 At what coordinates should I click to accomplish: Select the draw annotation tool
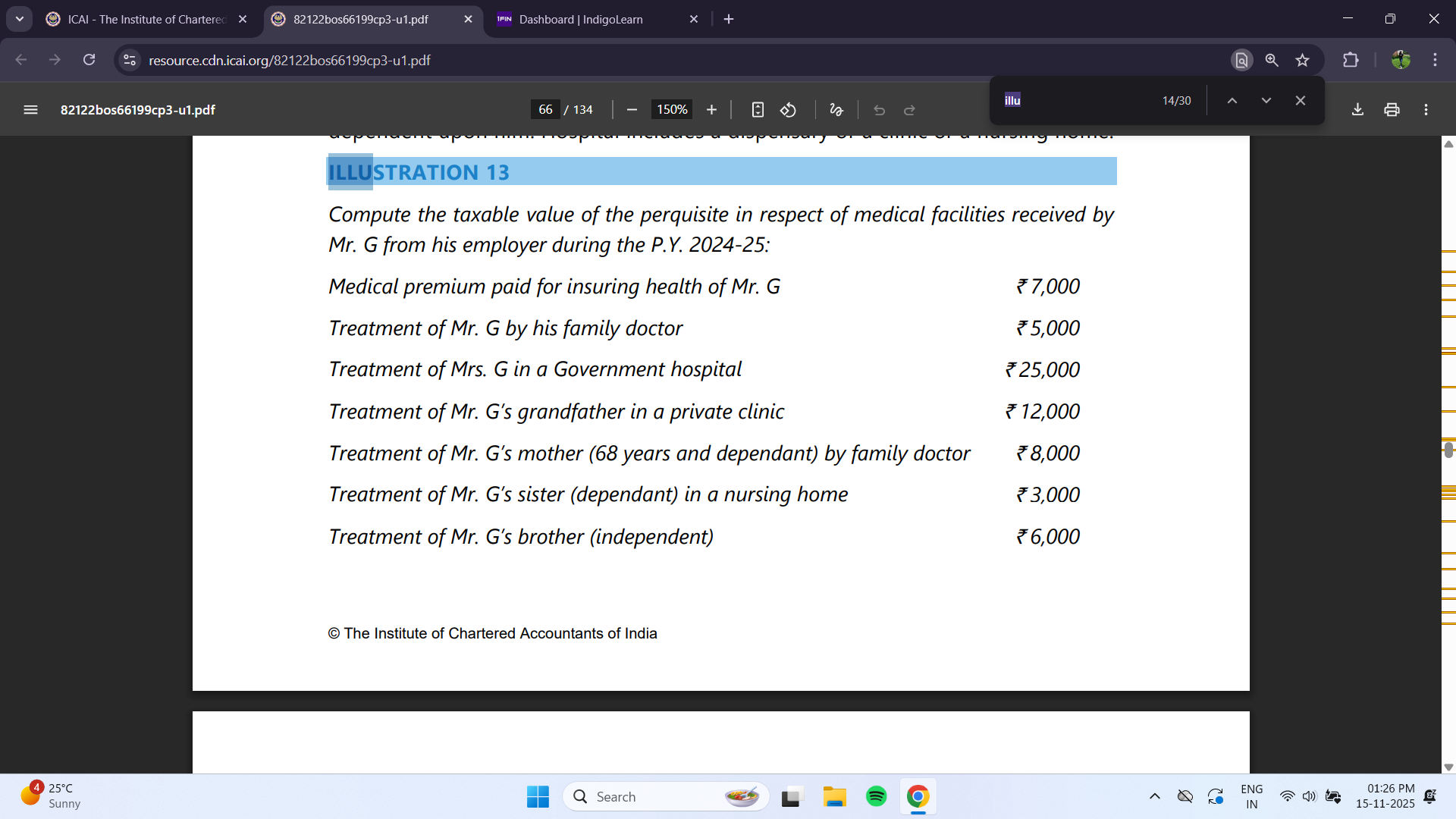tap(836, 110)
